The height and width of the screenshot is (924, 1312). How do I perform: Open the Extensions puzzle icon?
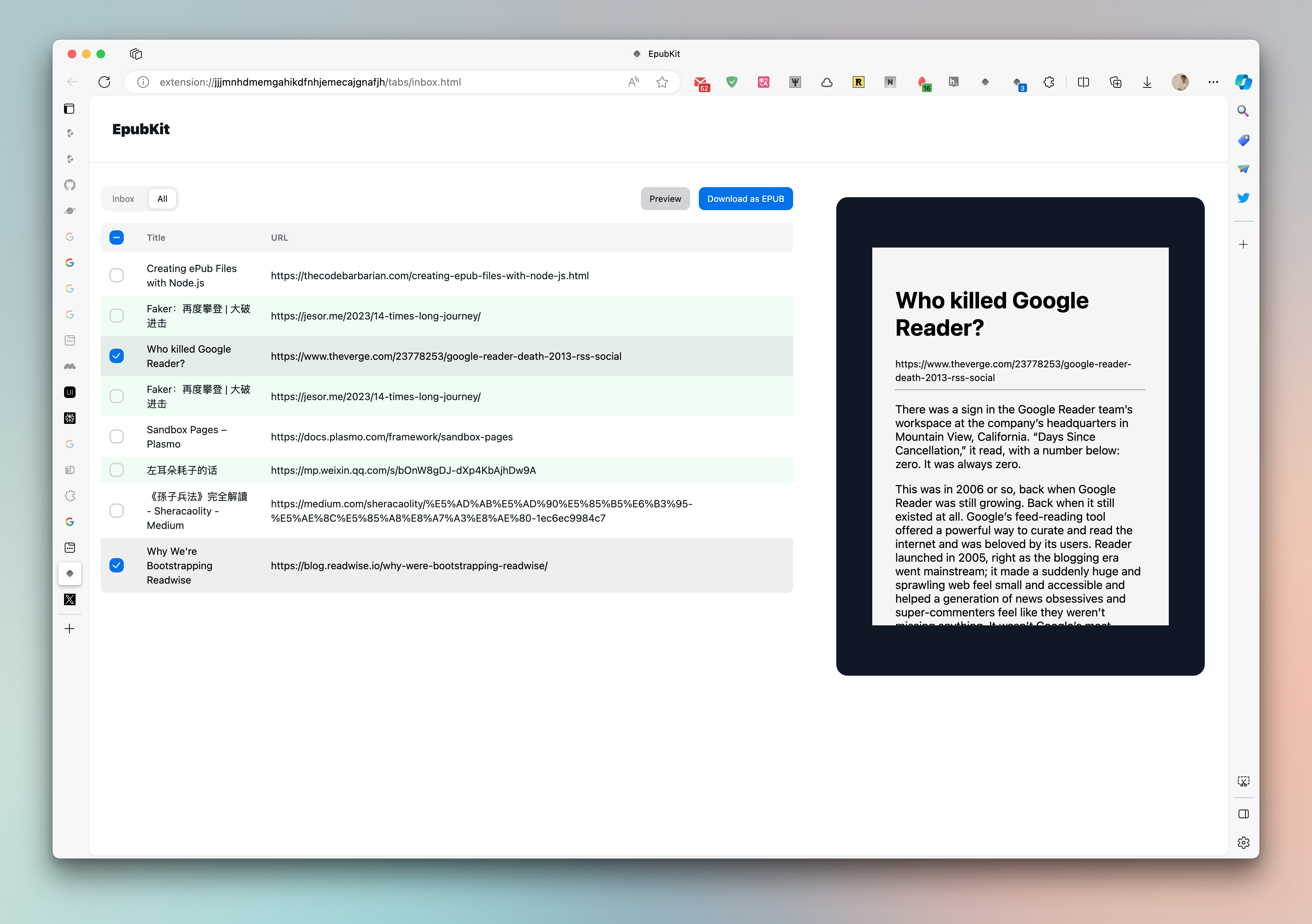click(1049, 82)
